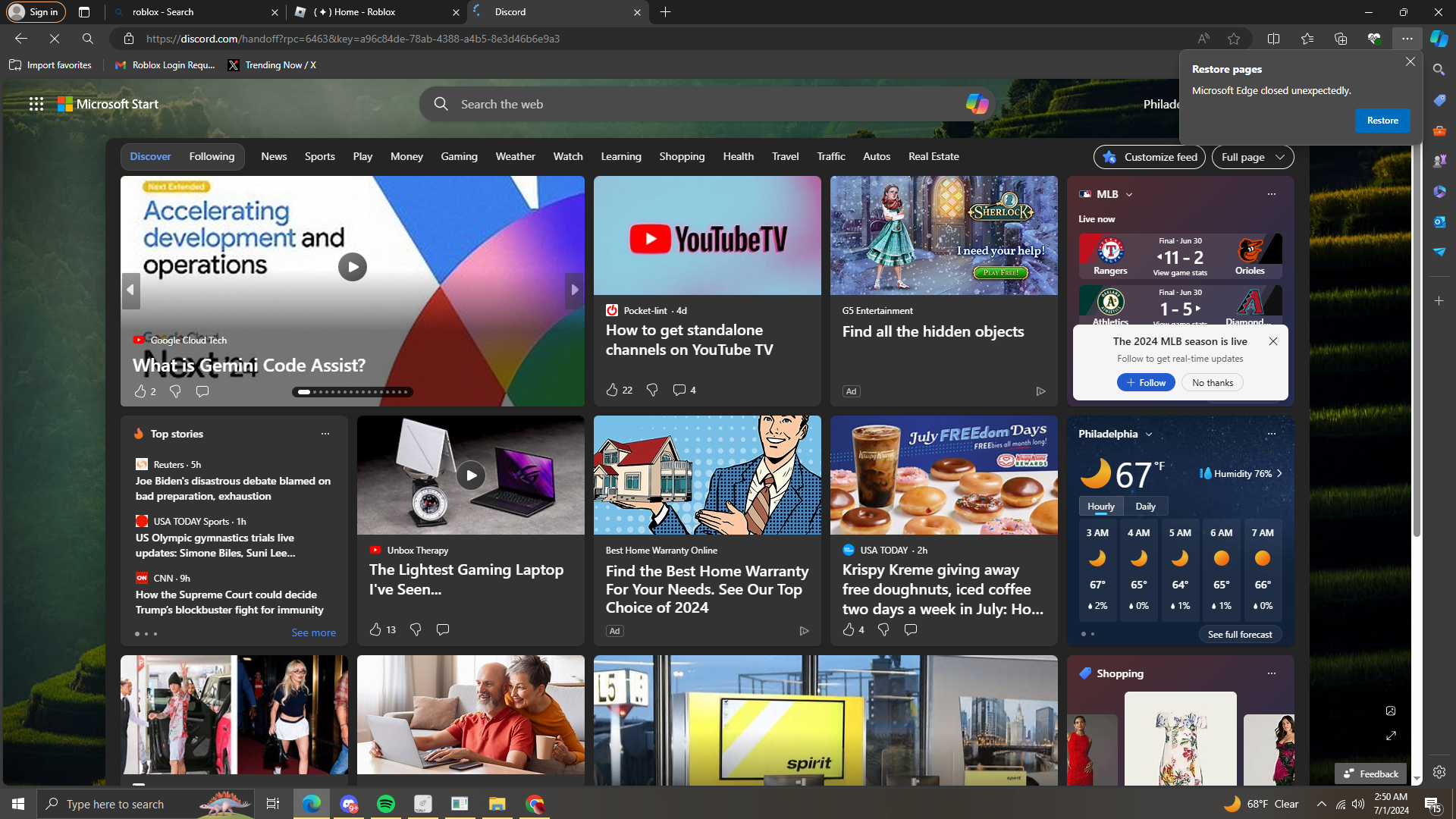Open sidebar settings gear icon
This screenshot has height=819, width=1456.
1439,772
